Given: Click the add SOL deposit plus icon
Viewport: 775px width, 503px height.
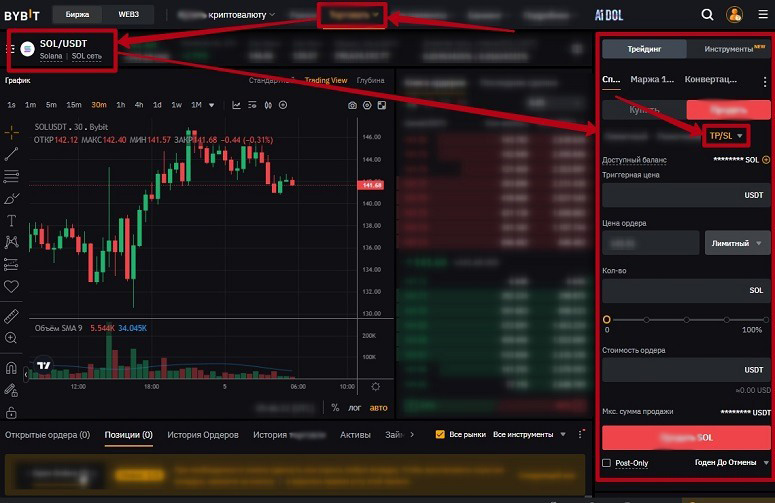Looking at the screenshot, I should coord(766,160).
